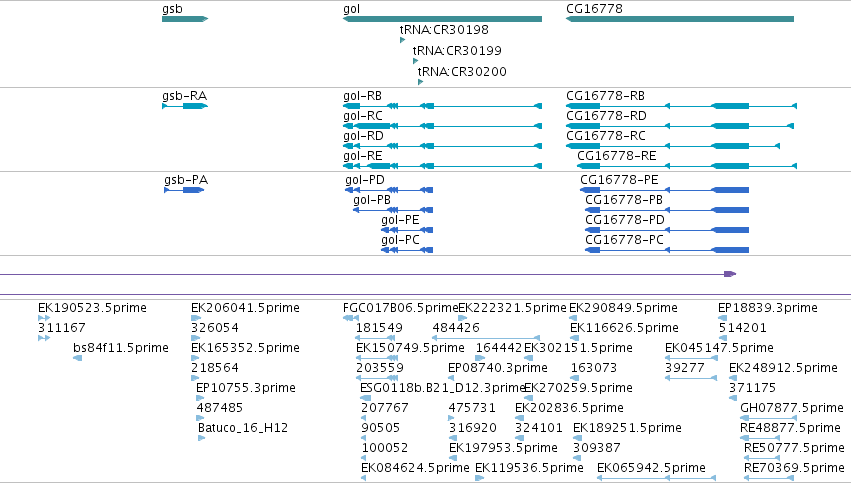Select the bs84f11.5prime EST arrow

pyautogui.click(x=78, y=358)
